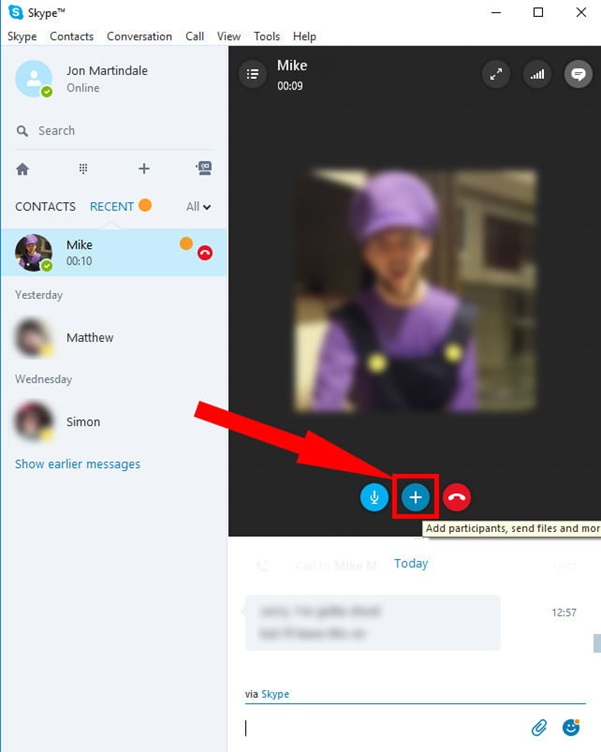Viewport: 601px width, 752px height.
Task: Open the call quality signal bars icon
Action: click(x=537, y=74)
